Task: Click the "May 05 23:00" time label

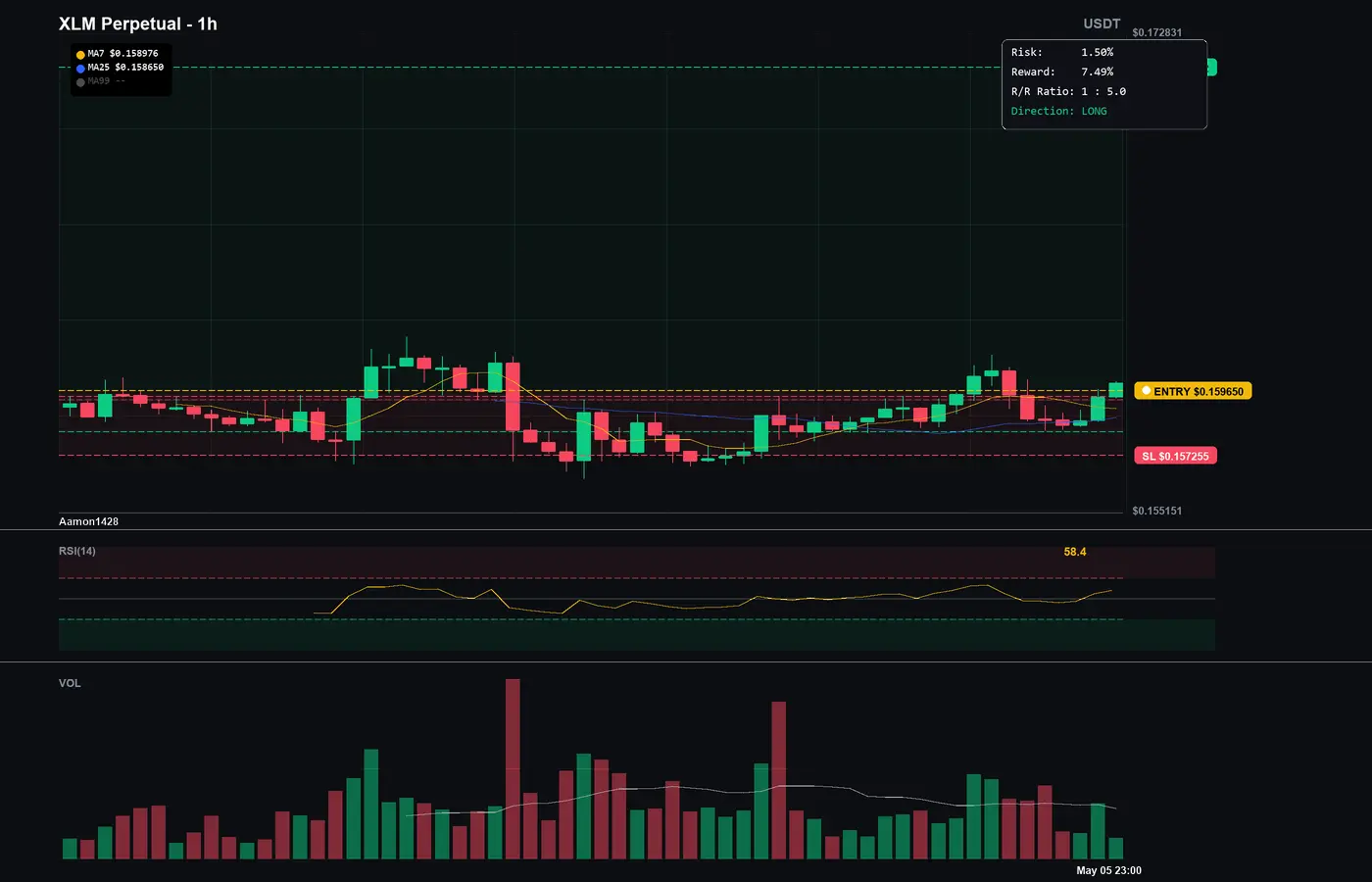Action: [x=1108, y=870]
